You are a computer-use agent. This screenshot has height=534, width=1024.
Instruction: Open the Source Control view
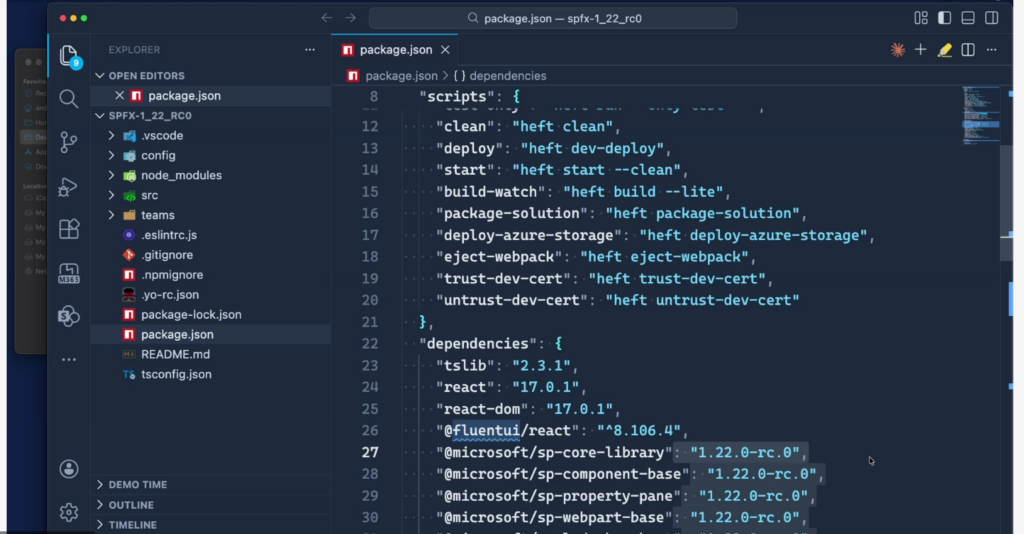coord(68,142)
